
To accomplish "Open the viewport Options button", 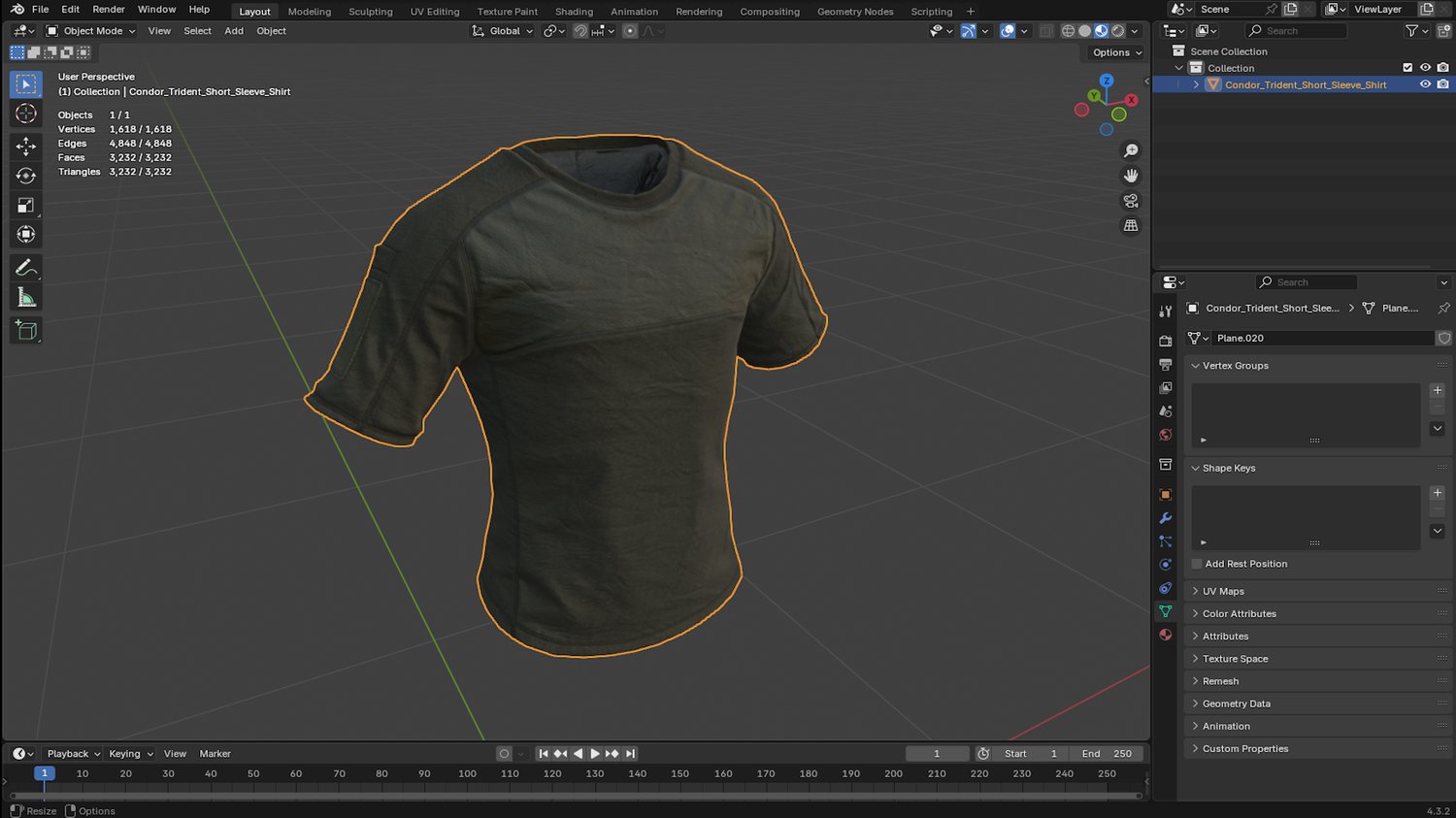I will 1116,52.
